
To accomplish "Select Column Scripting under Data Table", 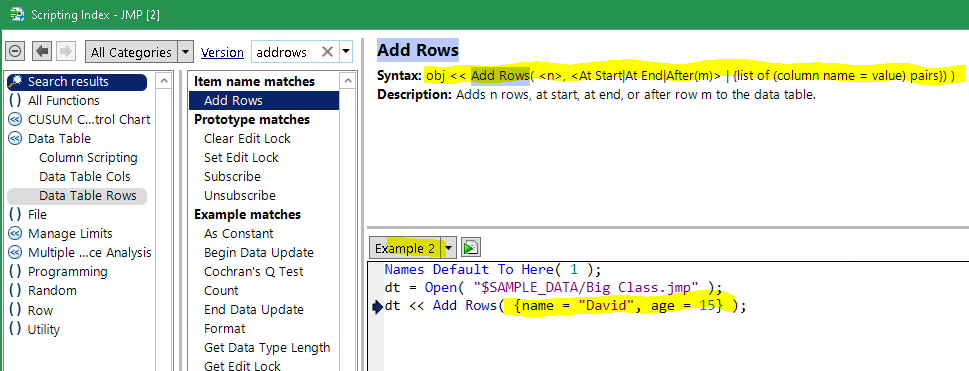I will pos(88,158).
